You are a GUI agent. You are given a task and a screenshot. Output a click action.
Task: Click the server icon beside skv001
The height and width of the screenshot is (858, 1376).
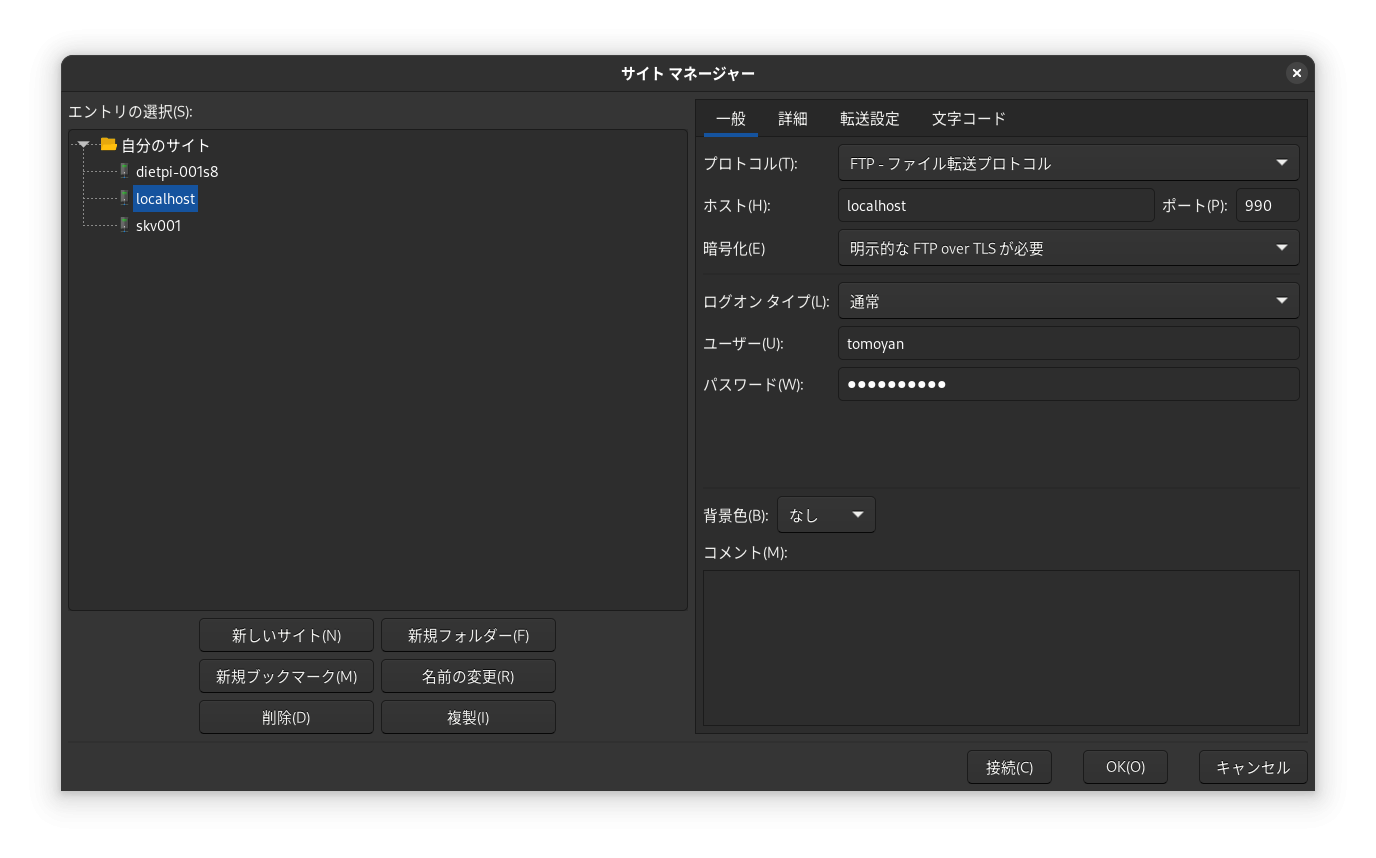(124, 225)
